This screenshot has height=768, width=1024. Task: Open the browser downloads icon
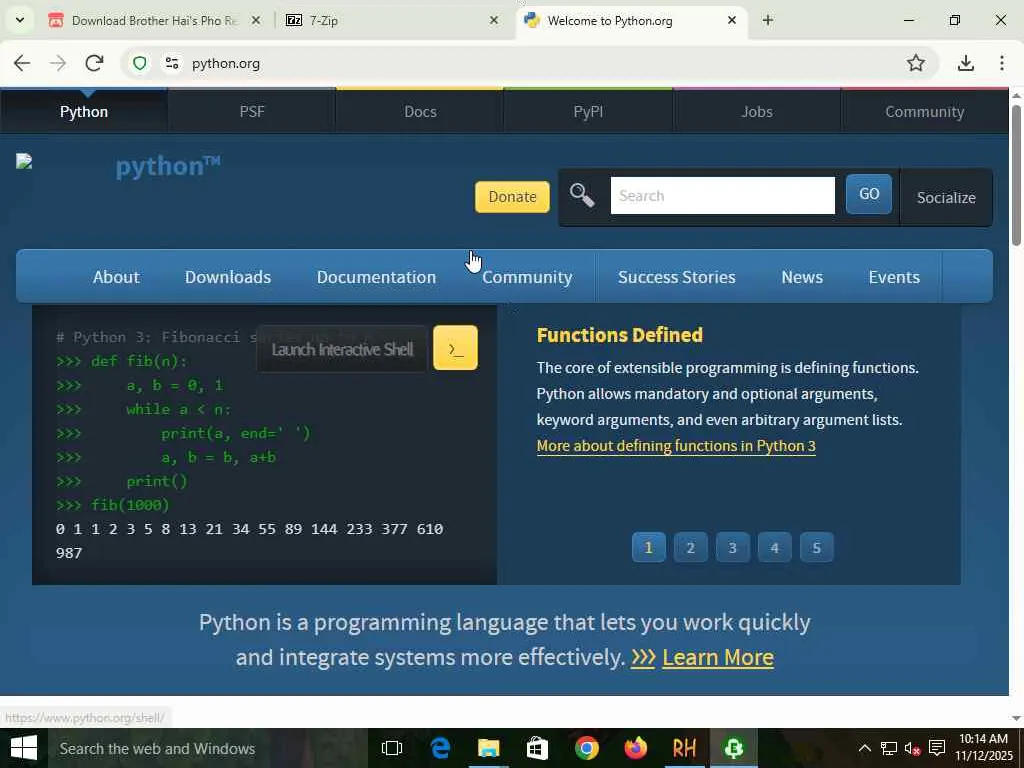[x=965, y=63]
